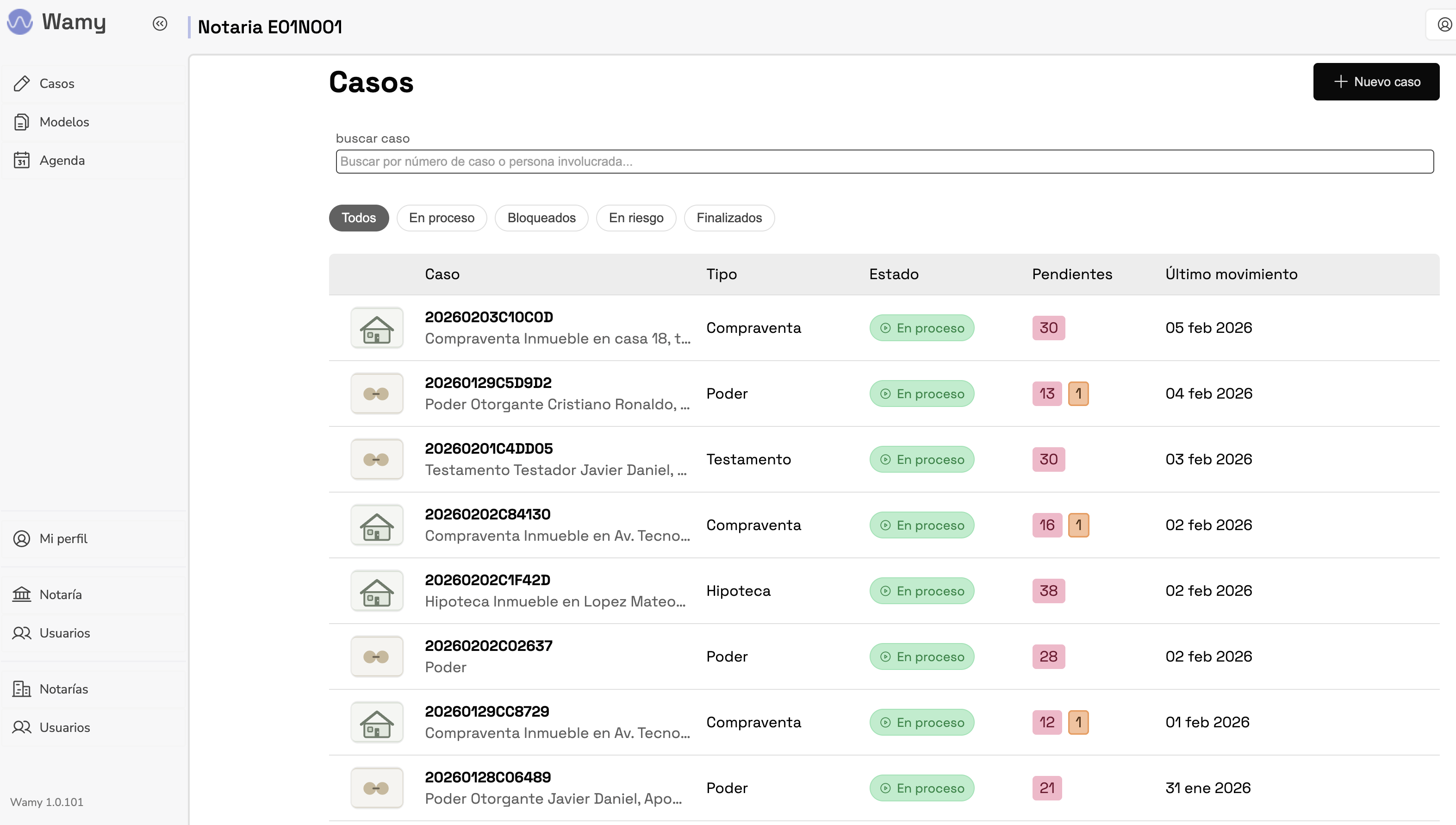Filter cases by En proceso
This screenshot has width=1456, height=825.
click(441, 218)
